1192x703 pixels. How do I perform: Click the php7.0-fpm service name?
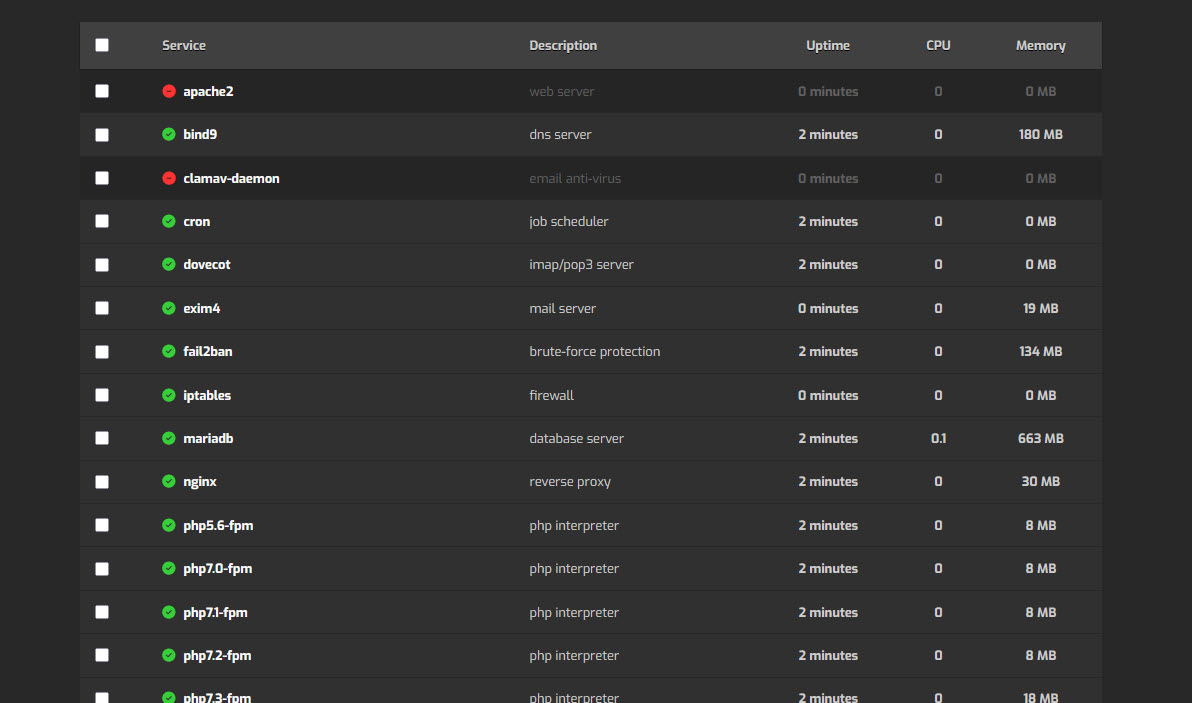tap(217, 569)
